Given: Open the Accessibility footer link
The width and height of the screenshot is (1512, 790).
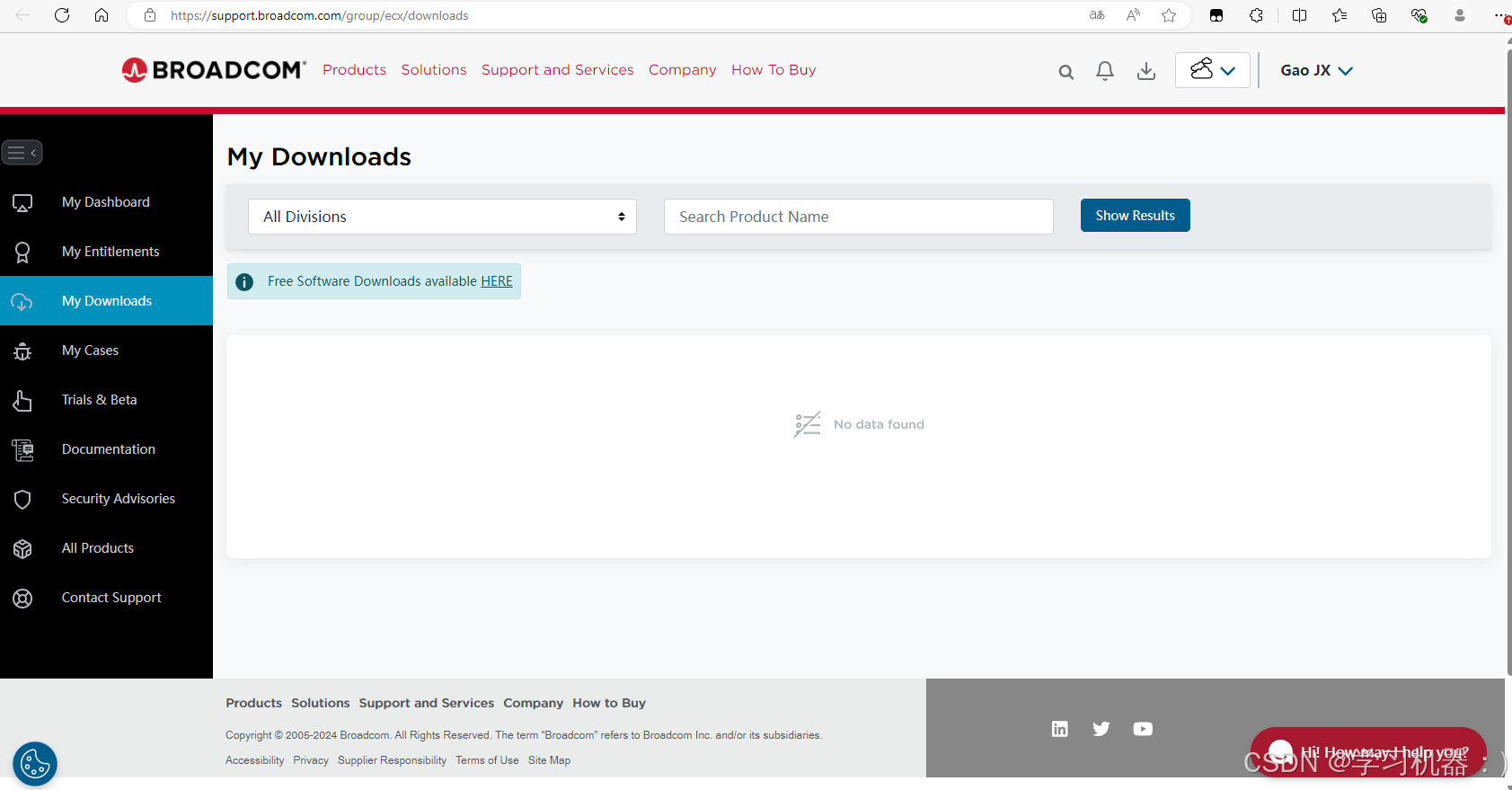Looking at the screenshot, I should (254, 760).
